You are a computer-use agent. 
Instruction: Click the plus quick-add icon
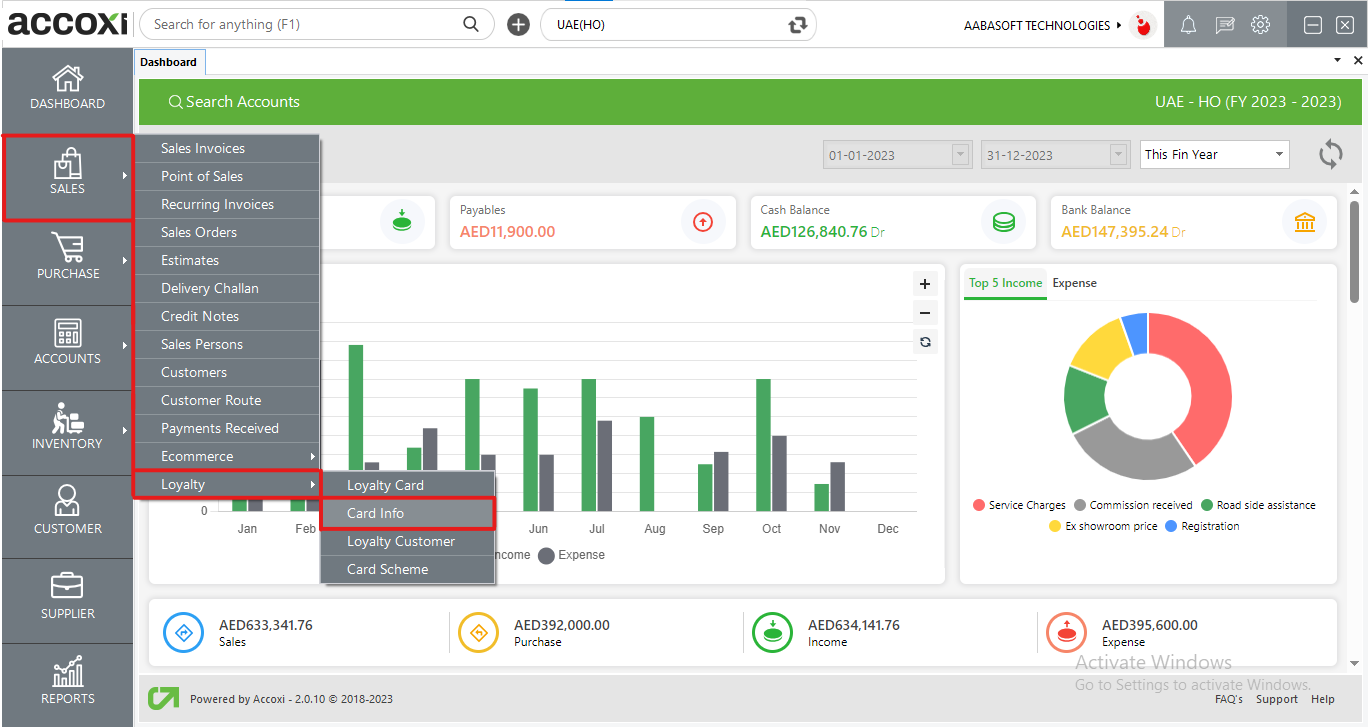pos(518,25)
